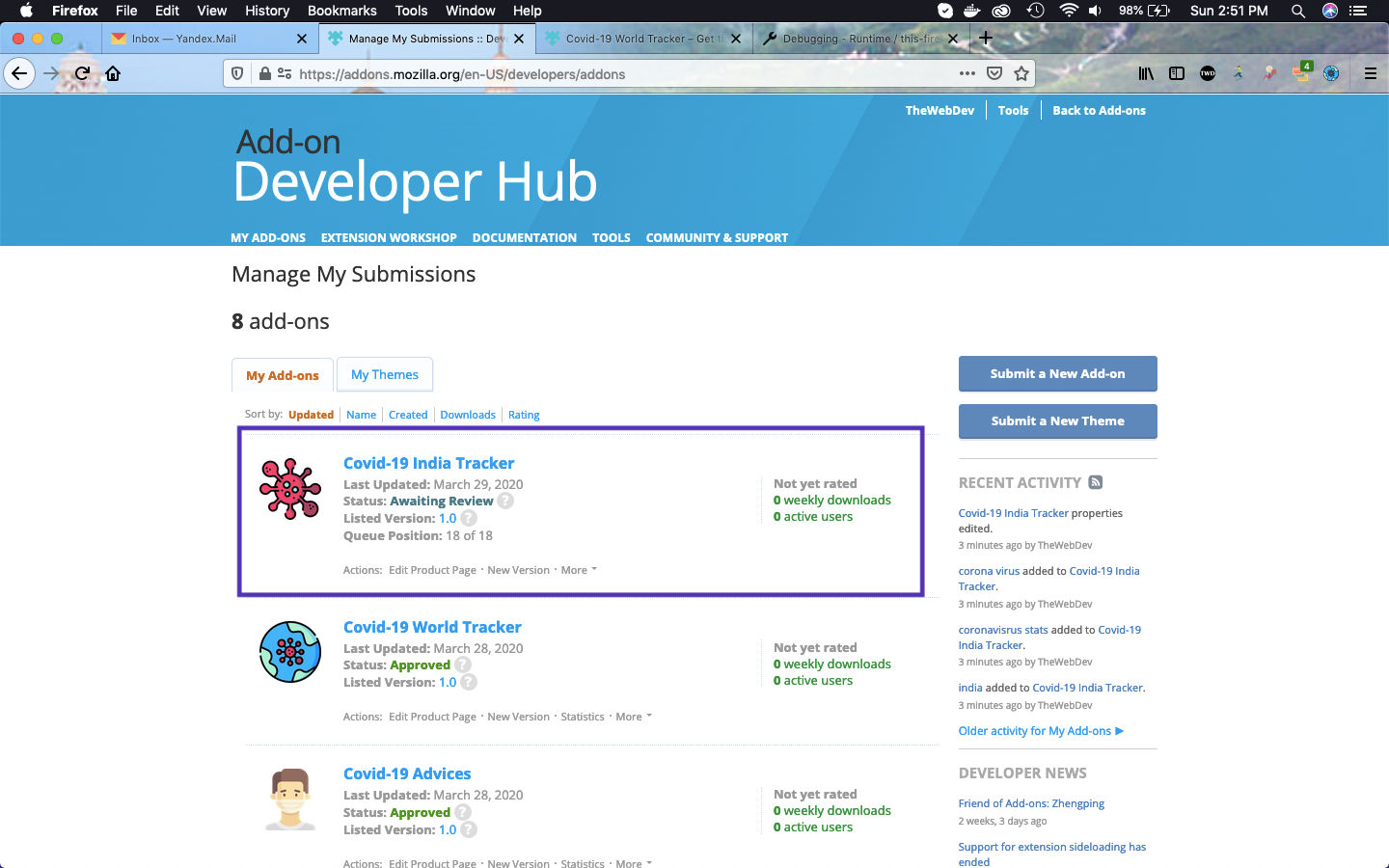This screenshot has width=1389, height=868.
Task: Show tracking protection shield info
Action: pyautogui.click(x=237, y=73)
